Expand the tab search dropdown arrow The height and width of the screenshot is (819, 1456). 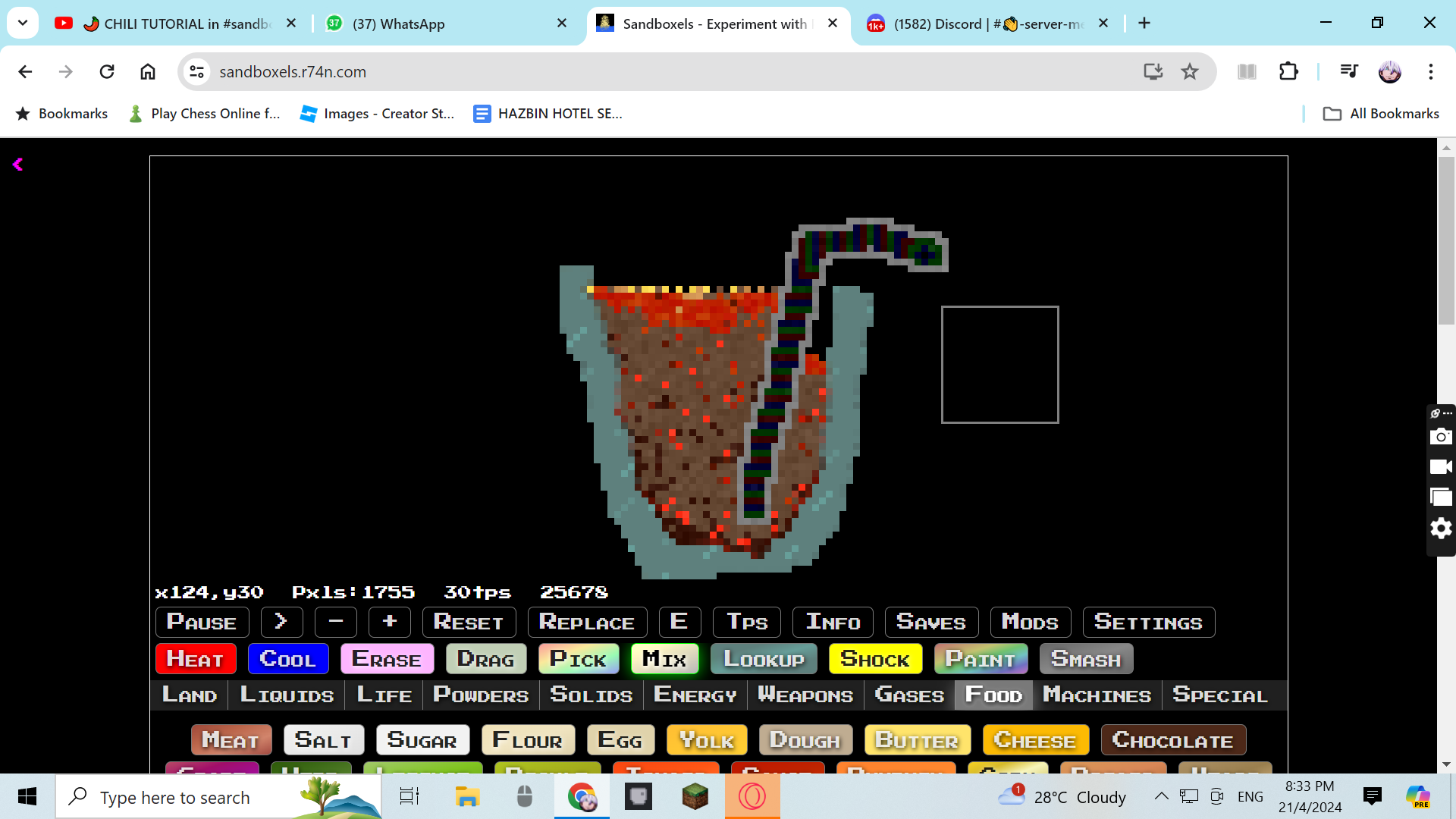[x=23, y=24]
